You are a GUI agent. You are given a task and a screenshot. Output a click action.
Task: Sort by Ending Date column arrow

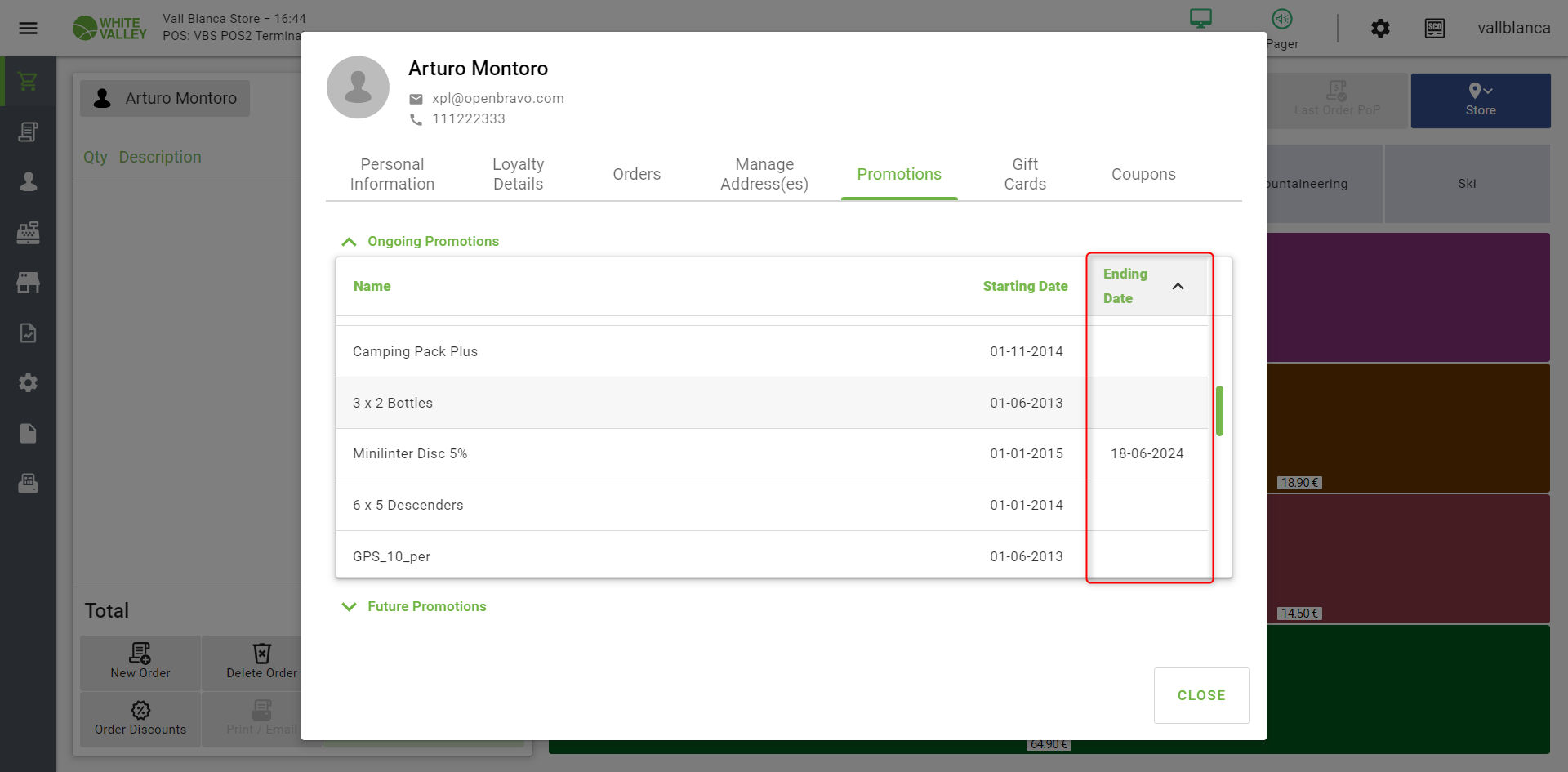pos(1178,286)
